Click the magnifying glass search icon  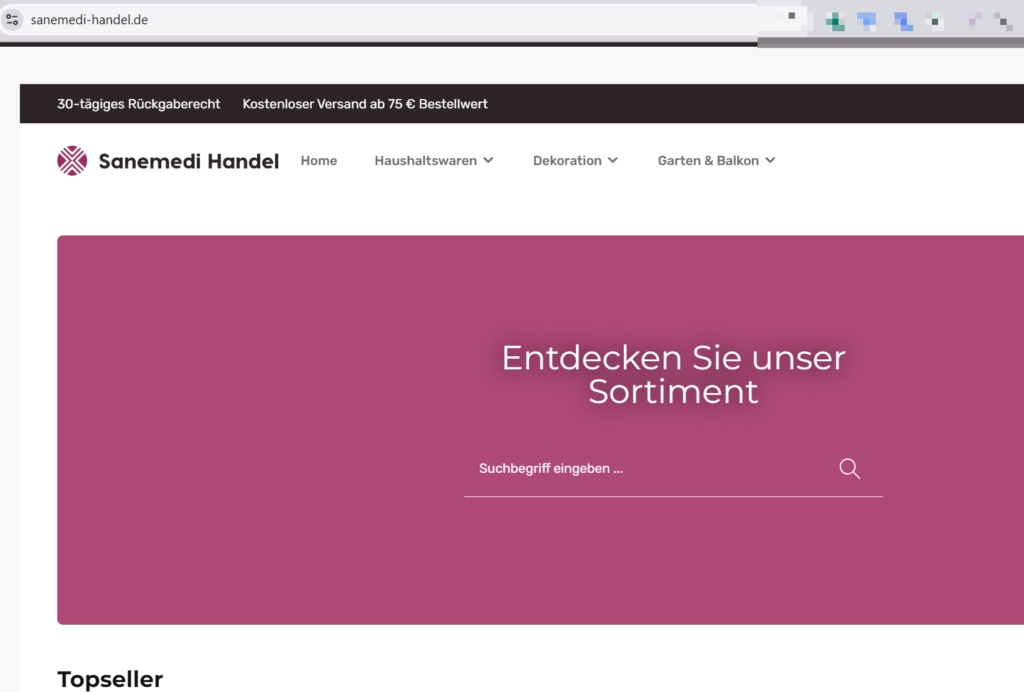(x=849, y=468)
